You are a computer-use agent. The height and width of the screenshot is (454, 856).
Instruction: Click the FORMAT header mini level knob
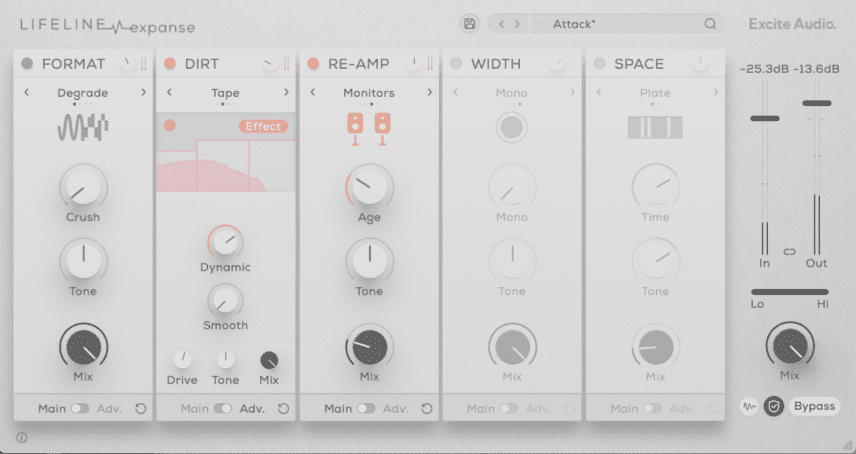127,64
